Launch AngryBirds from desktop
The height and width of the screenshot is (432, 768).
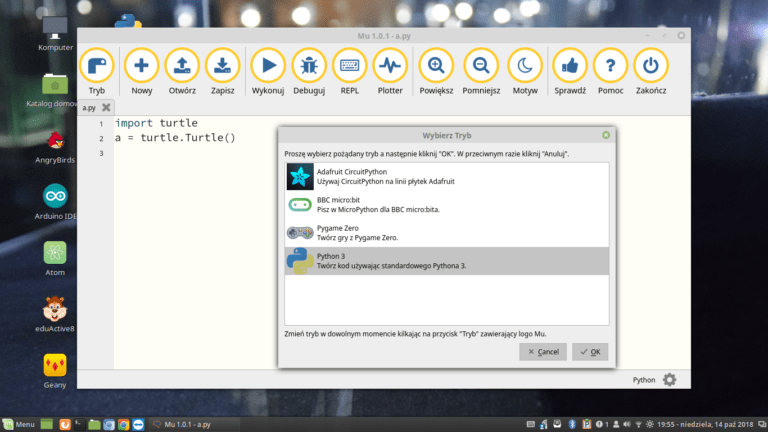click(x=55, y=147)
